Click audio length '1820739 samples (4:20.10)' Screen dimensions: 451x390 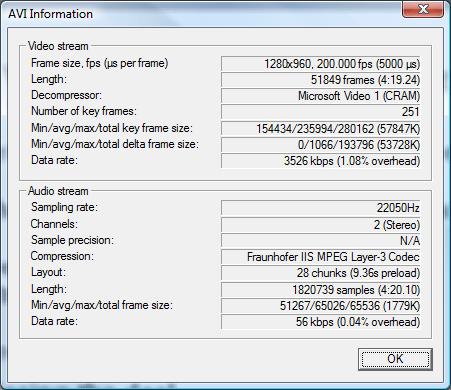point(321,290)
